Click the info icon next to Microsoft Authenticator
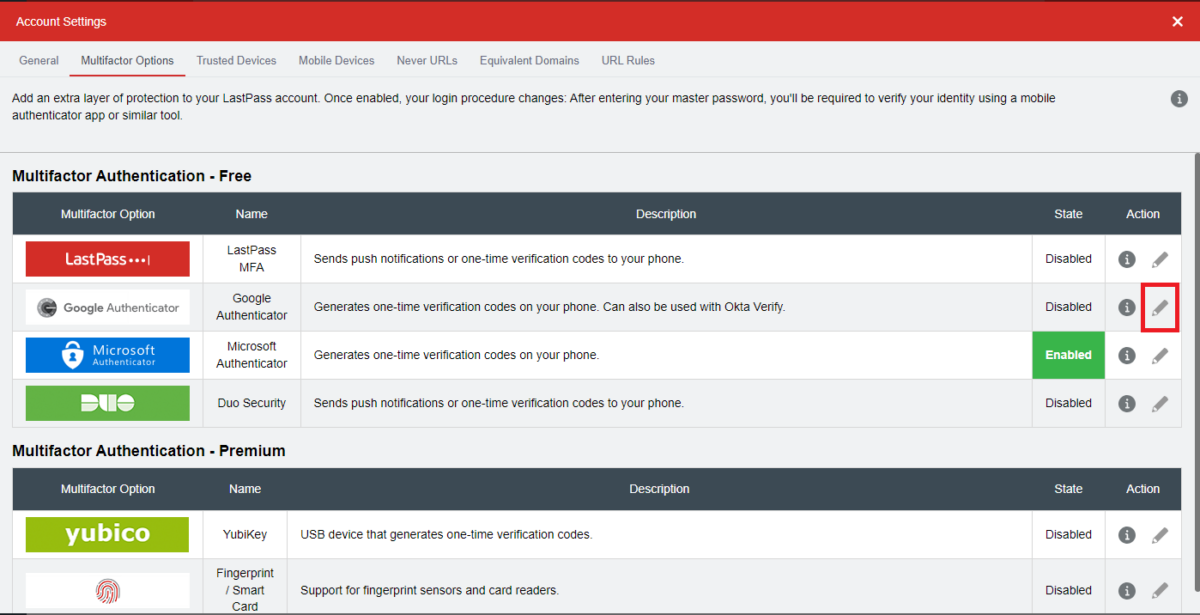 click(1126, 355)
